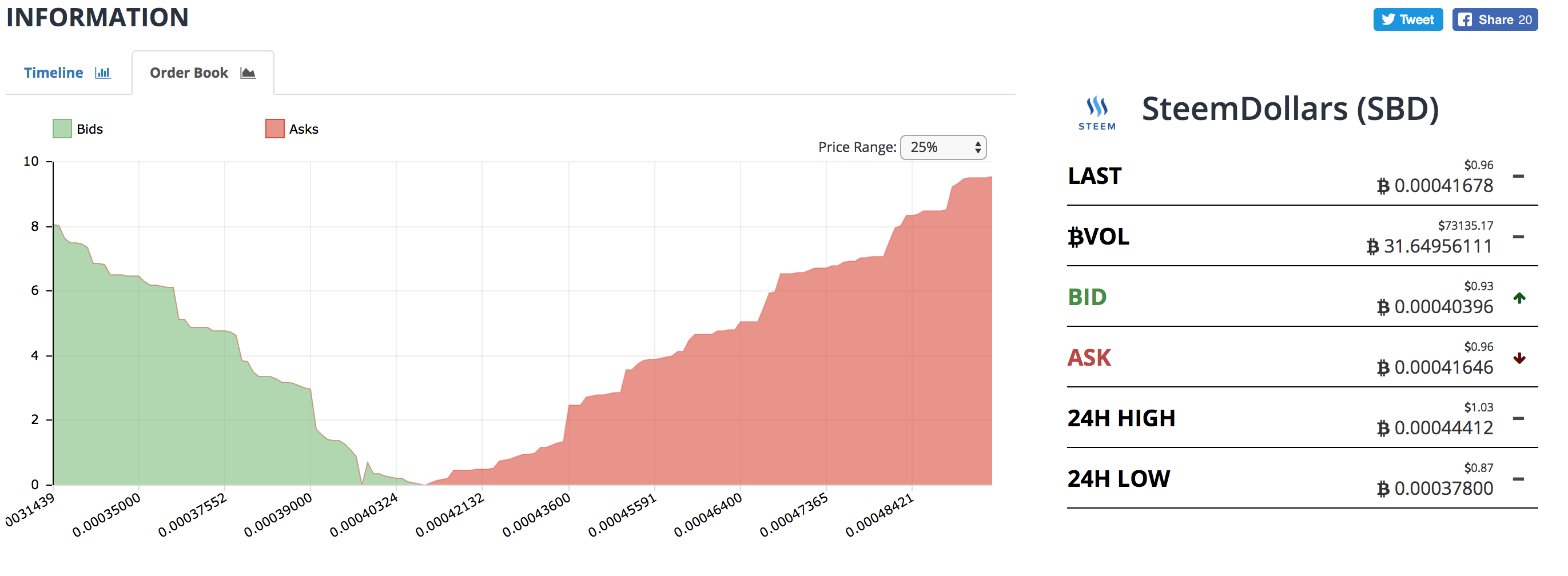Click the Bids legend text

pyautogui.click(x=89, y=129)
